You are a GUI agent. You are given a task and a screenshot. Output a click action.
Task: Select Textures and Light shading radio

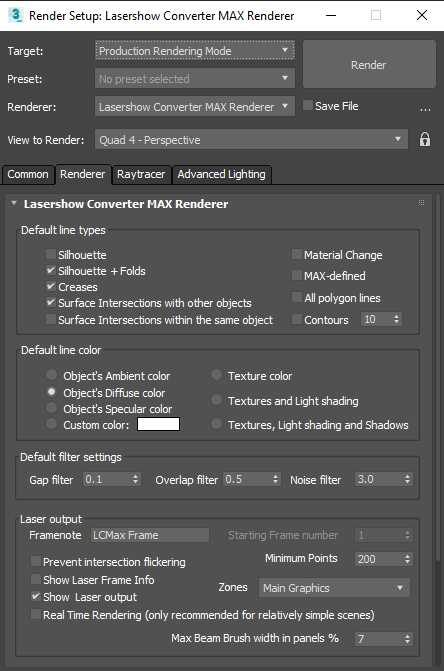tap(216, 400)
